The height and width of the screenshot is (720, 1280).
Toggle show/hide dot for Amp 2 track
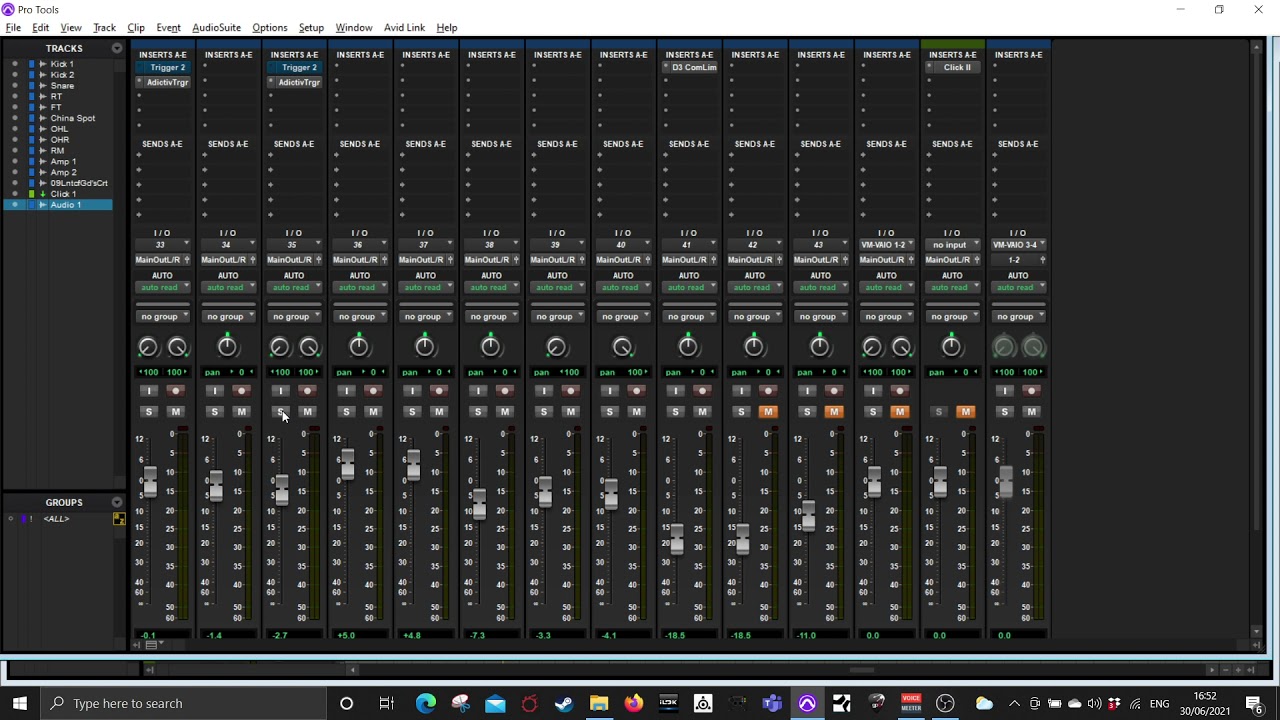coord(14,173)
